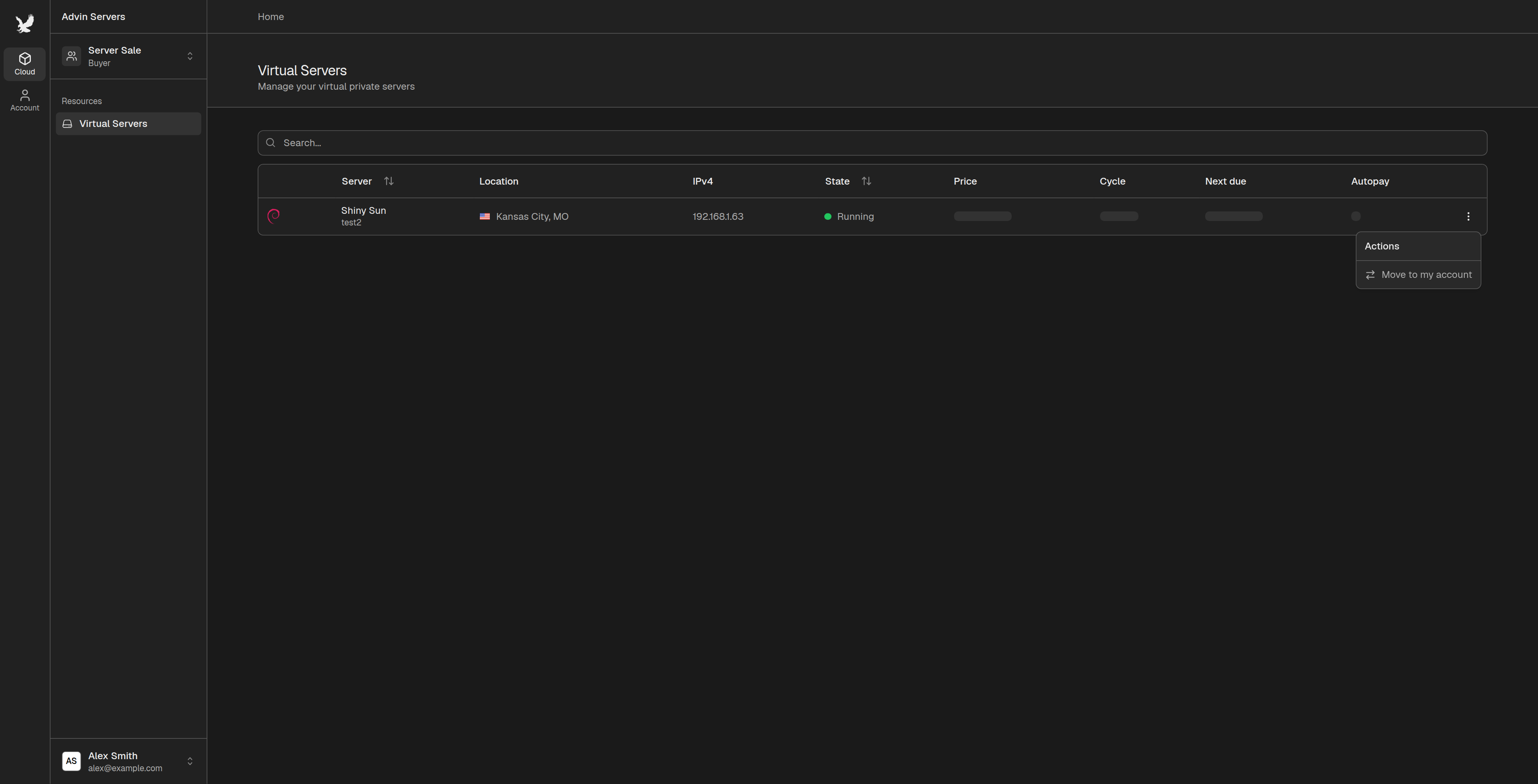
Task: Click the IPv4 column header
Action: click(703, 181)
